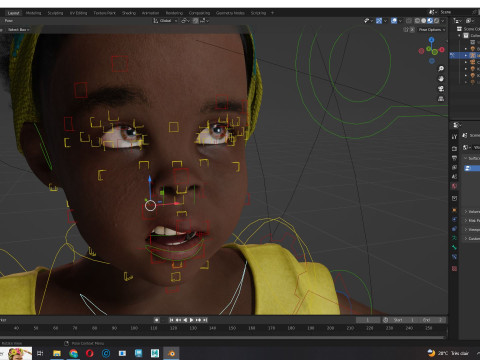Open Opera browser from the taskbar
This screenshot has width=480, height=360.
pyautogui.click(x=90, y=353)
